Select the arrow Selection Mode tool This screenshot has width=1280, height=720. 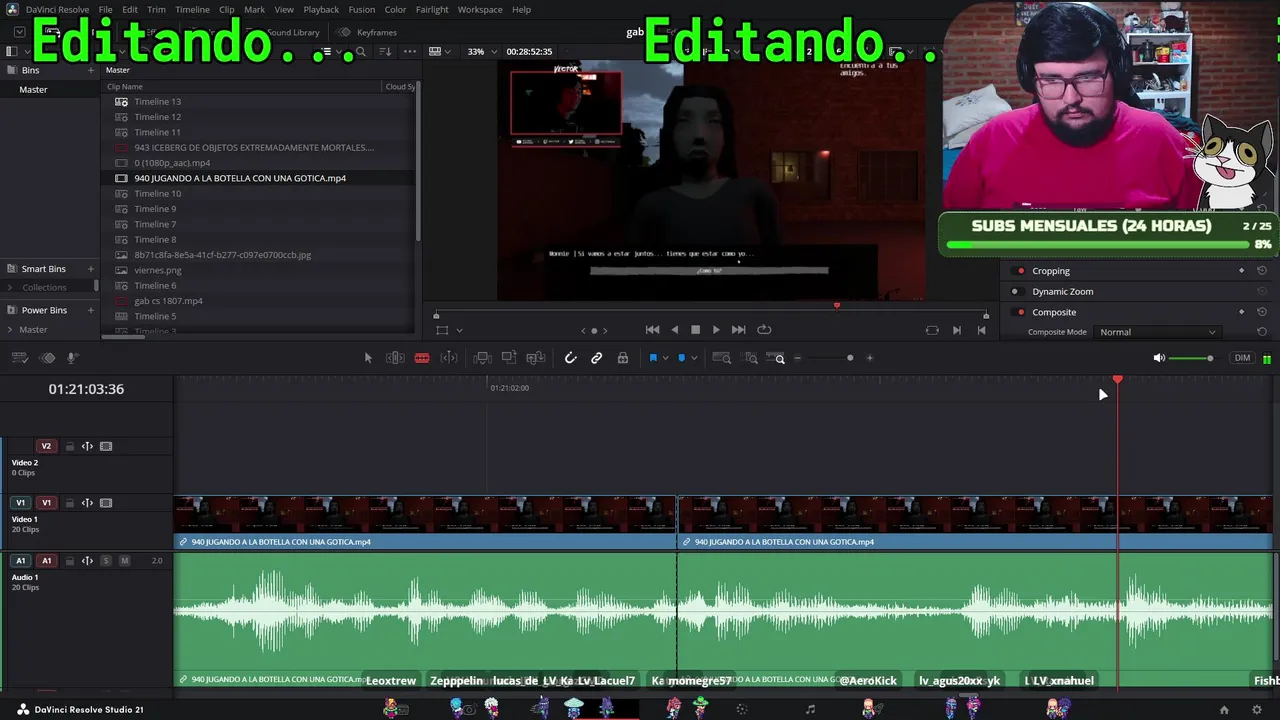[x=368, y=358]
